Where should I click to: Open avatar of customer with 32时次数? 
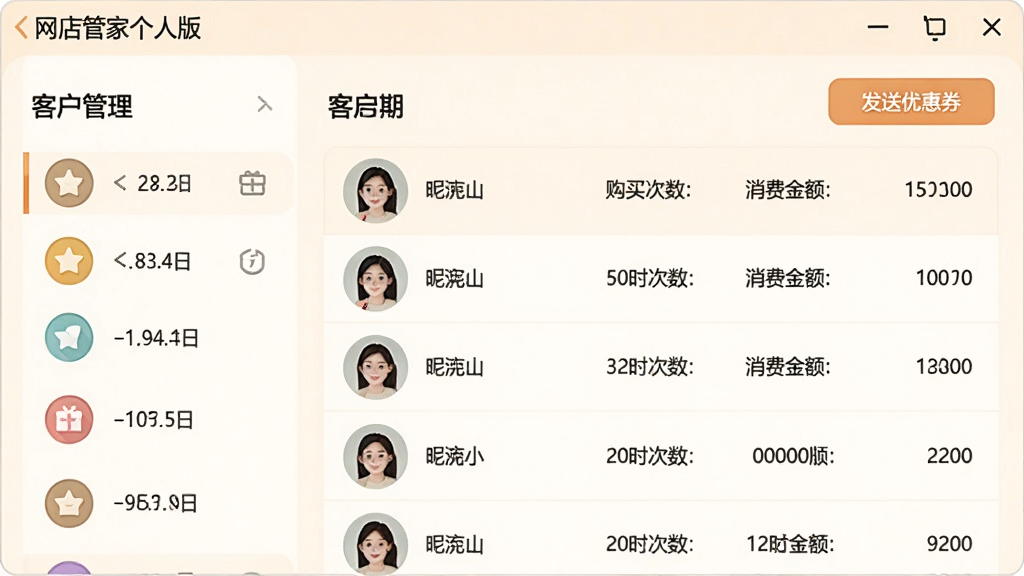tap(376, 367)
